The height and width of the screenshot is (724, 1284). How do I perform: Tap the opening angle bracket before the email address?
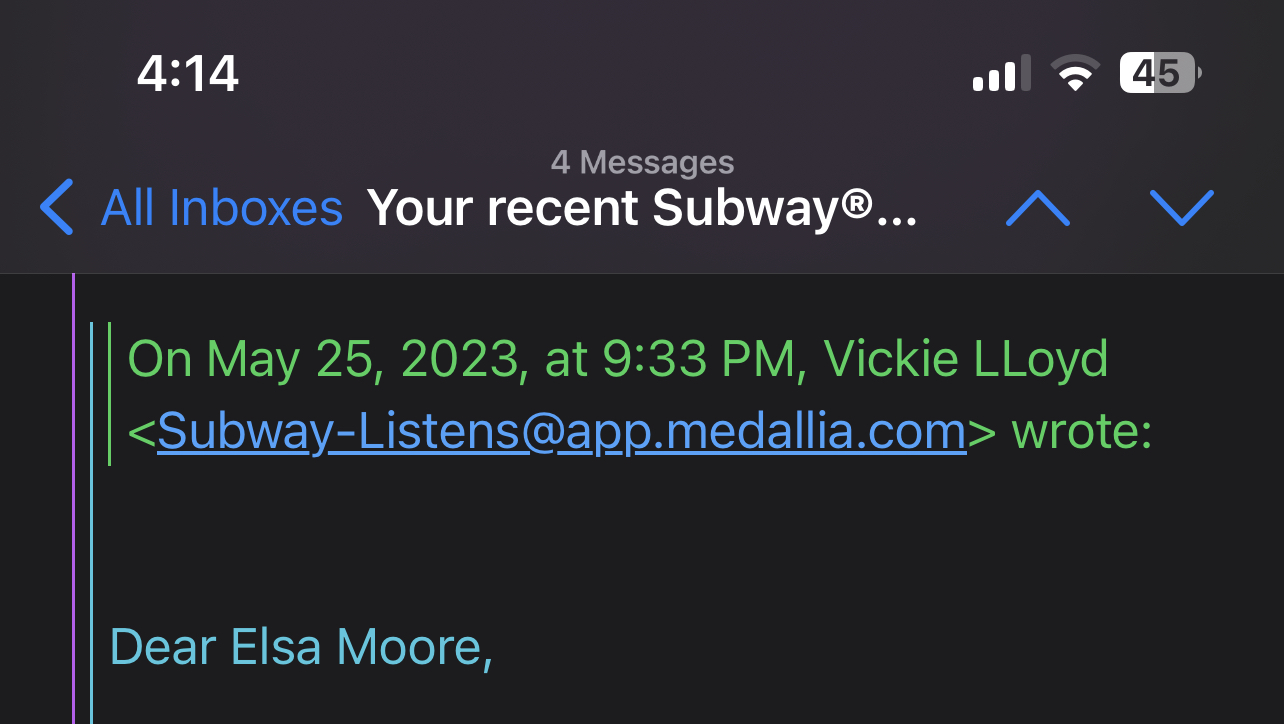point(141,432)
